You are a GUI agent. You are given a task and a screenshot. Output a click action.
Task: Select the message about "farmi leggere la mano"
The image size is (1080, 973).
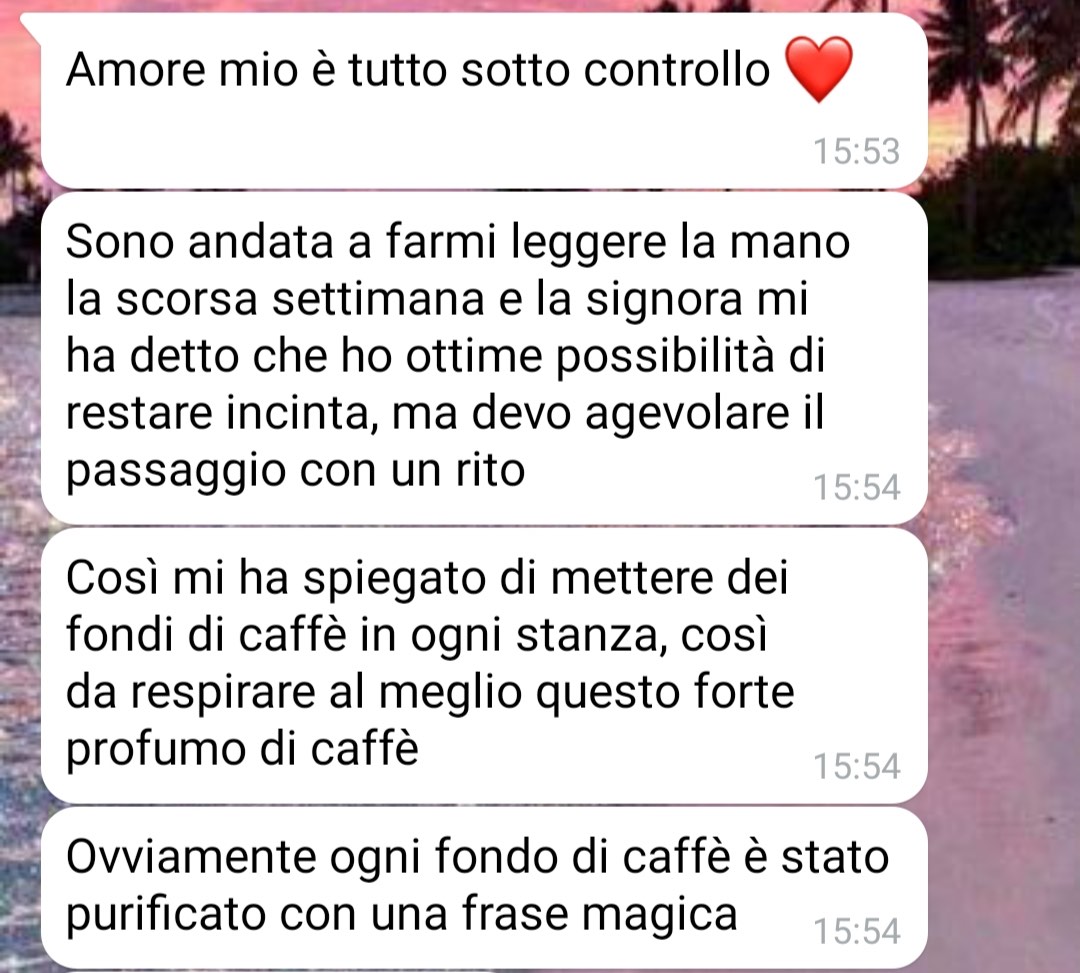click(x=484, y=358)
